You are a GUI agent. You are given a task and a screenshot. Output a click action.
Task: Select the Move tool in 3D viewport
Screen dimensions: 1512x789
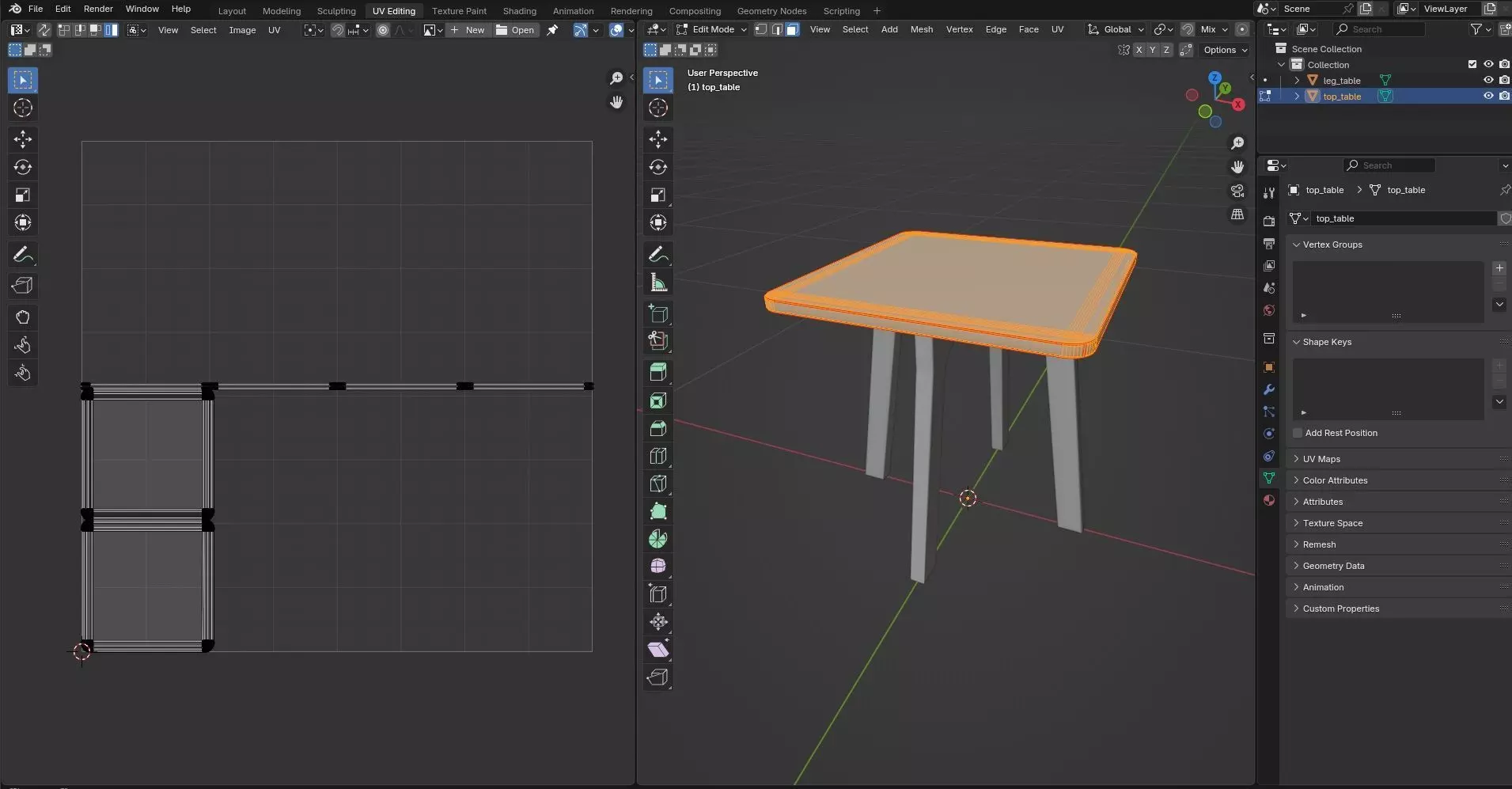[658, 139]
